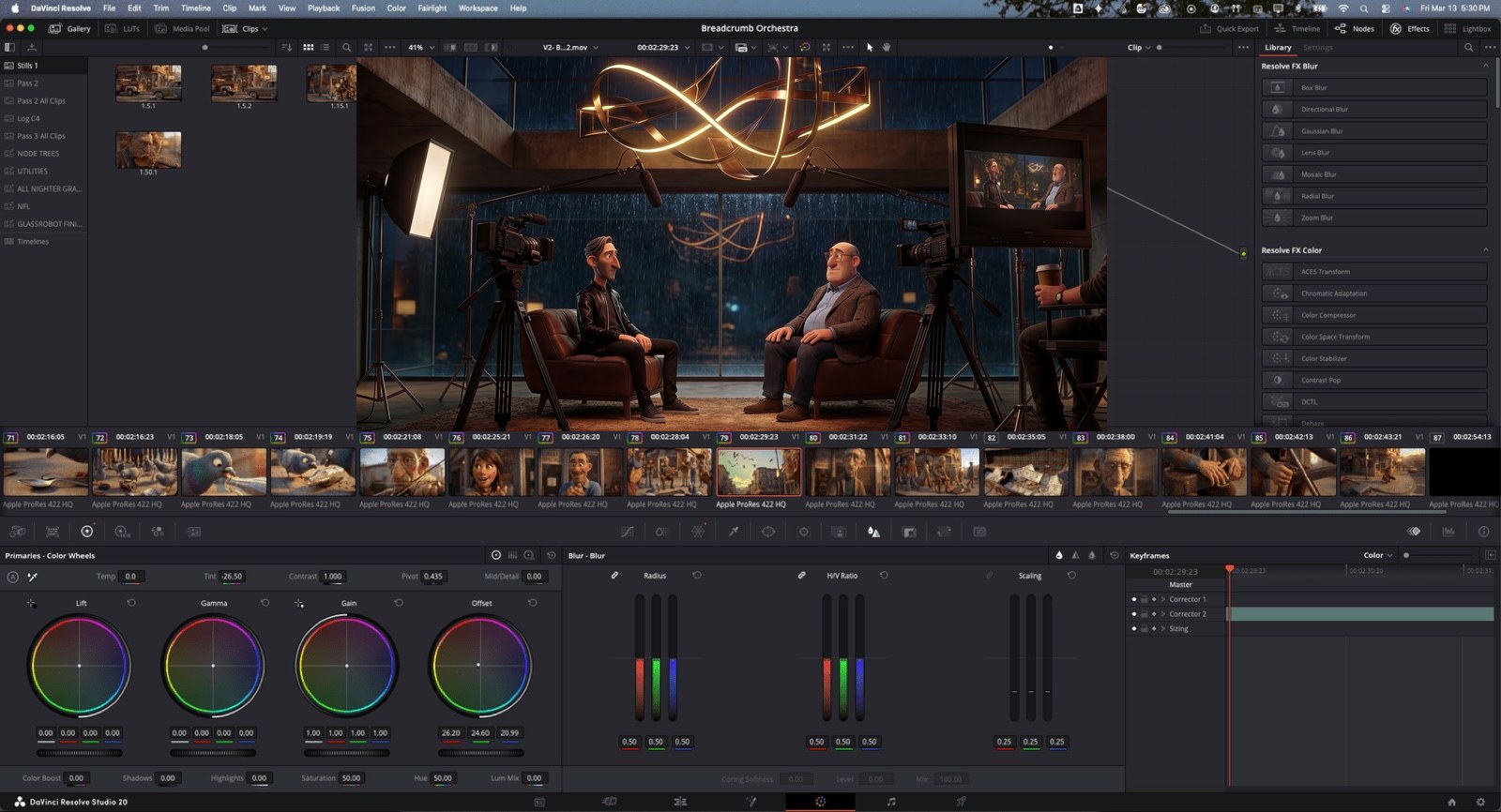Select the Blur palette droplet icon

pyautogui.click(x=874, y=532)
